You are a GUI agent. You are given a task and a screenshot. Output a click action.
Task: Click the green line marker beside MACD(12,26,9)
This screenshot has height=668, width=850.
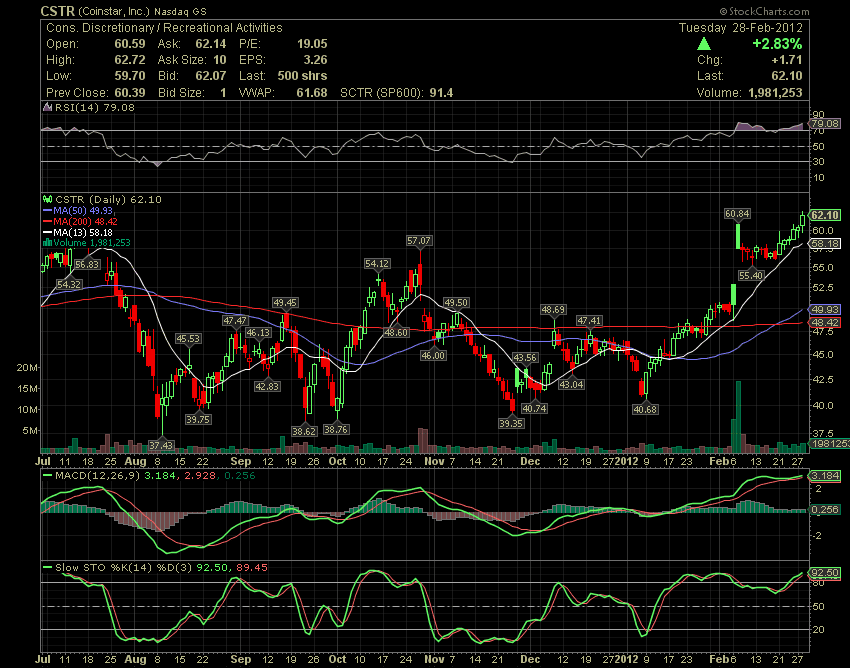[48, 476]
